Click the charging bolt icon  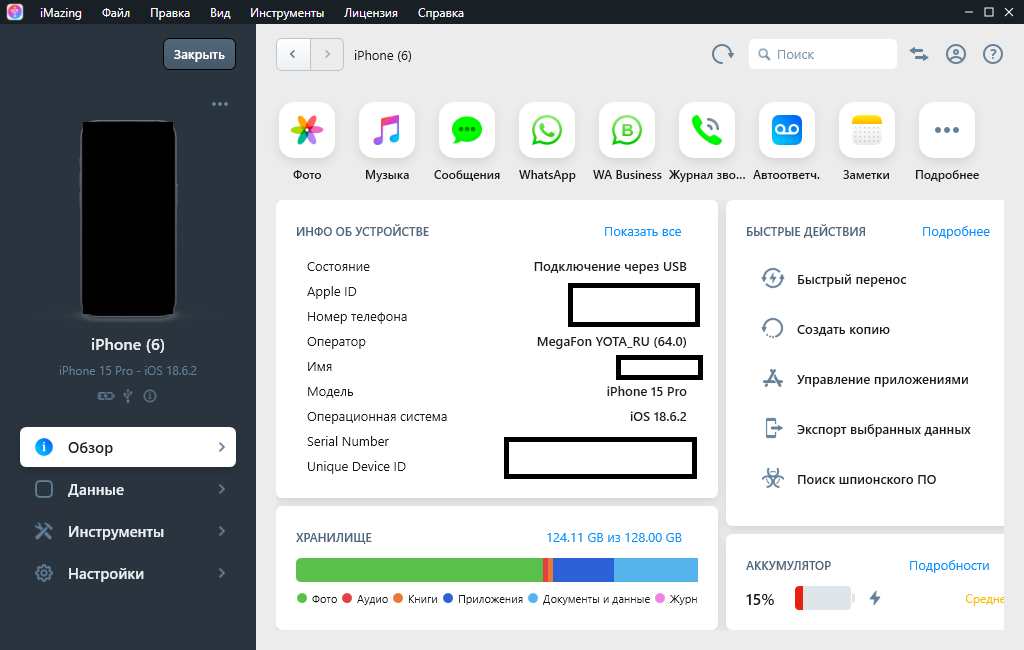[x=875, y=598]
